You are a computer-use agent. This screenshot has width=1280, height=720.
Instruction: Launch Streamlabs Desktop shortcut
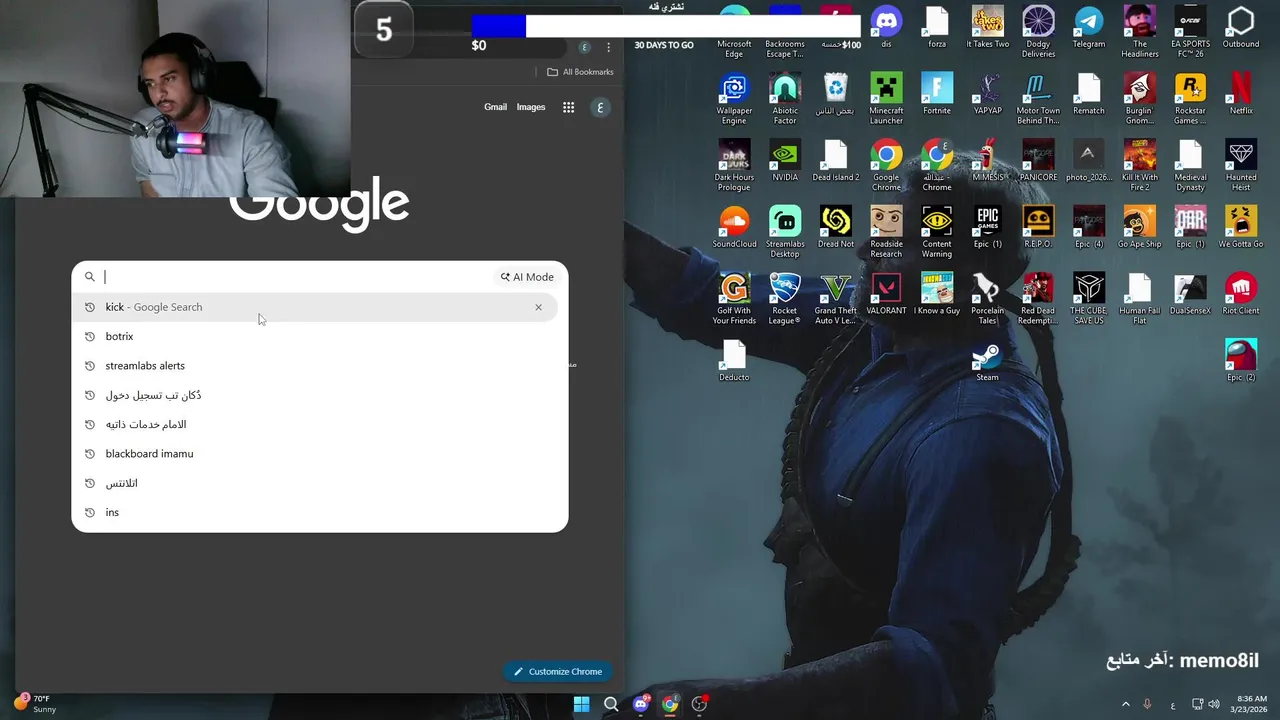coord(785,232)
